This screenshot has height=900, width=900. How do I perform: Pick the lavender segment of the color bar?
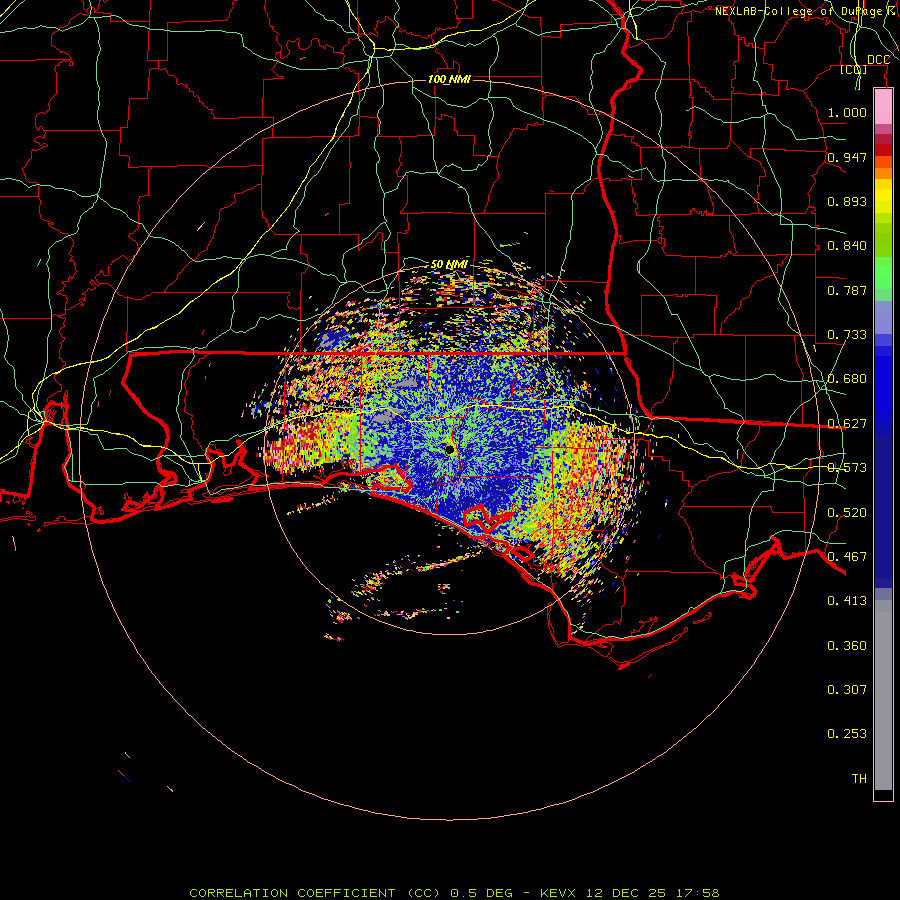(883, 317)
